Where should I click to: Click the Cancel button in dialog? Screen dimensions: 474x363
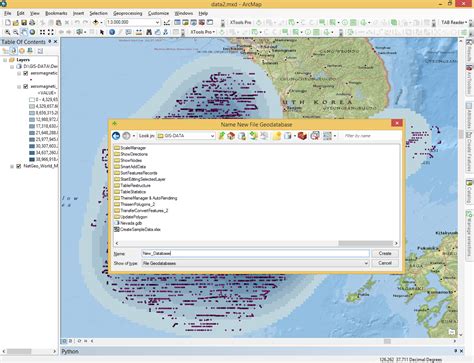pyautogui.click(x=385, y=263)
